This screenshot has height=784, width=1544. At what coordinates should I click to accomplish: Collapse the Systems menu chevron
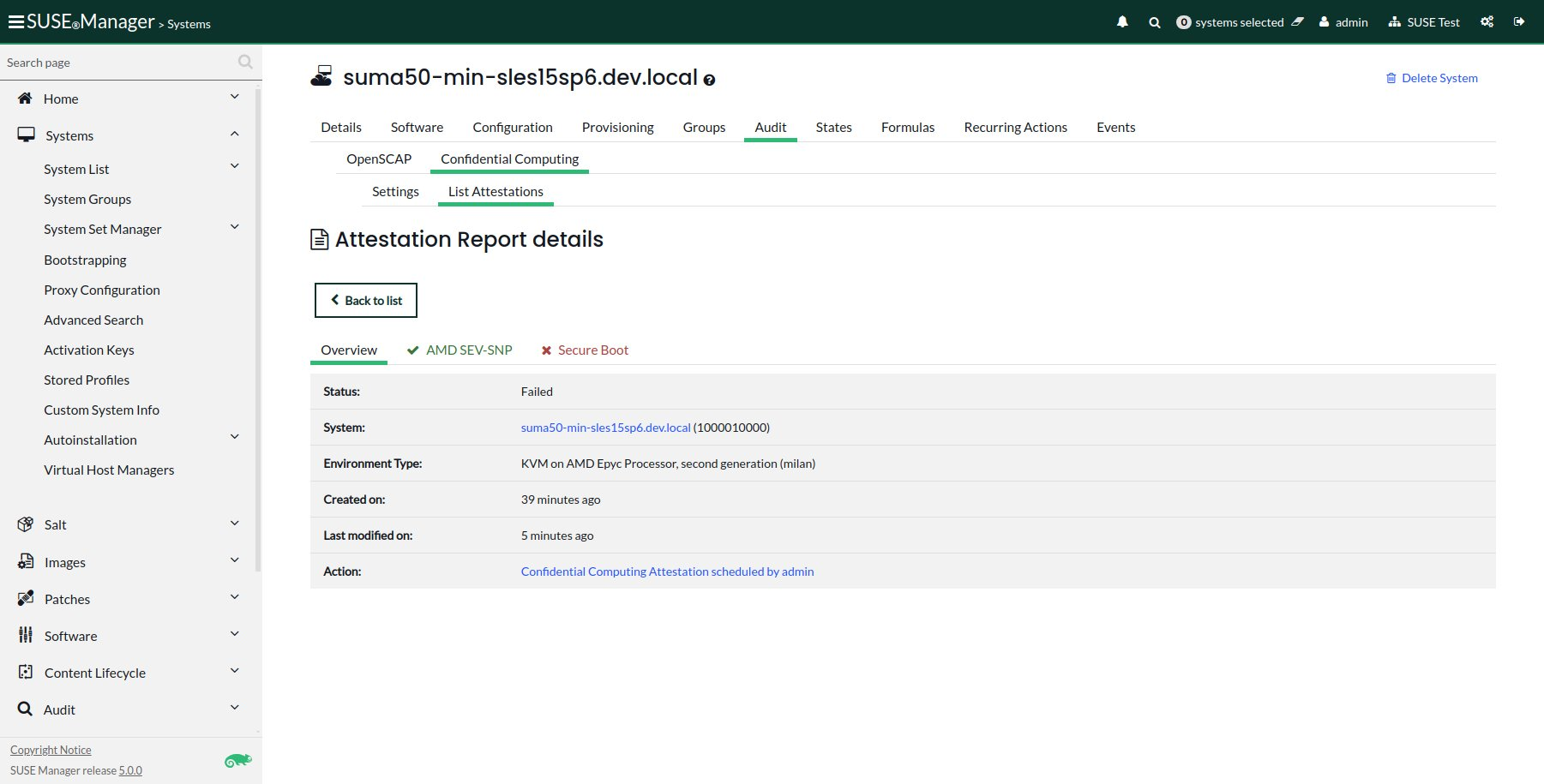coord(235,134)
